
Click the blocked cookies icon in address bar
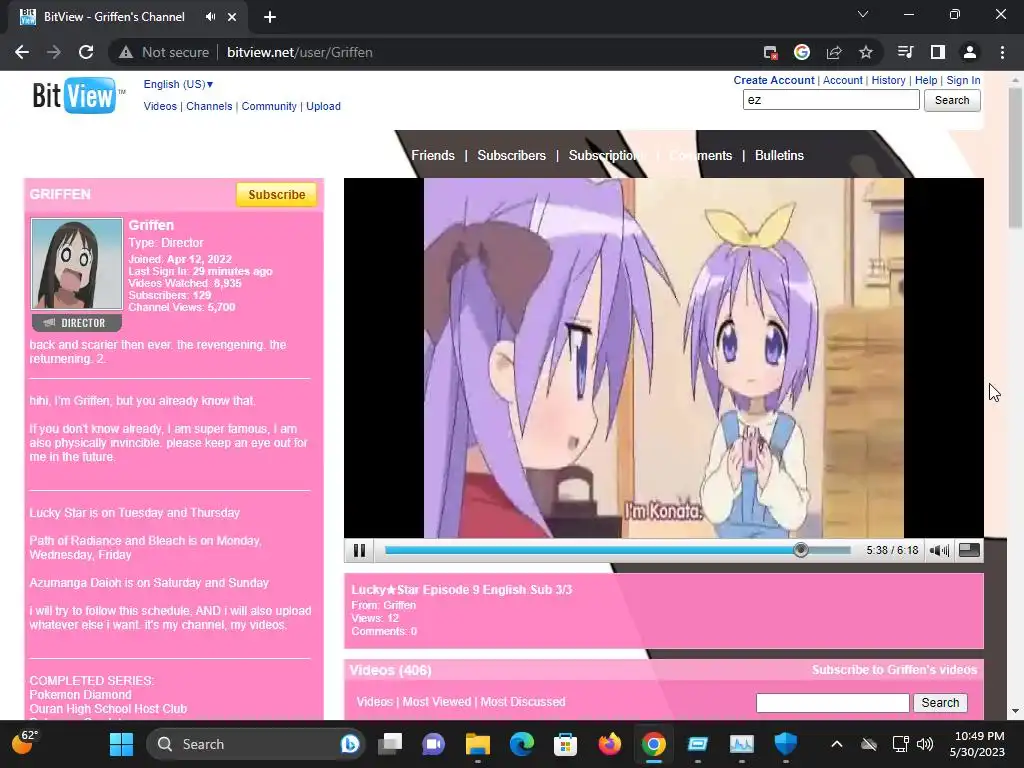coord(770,52)
